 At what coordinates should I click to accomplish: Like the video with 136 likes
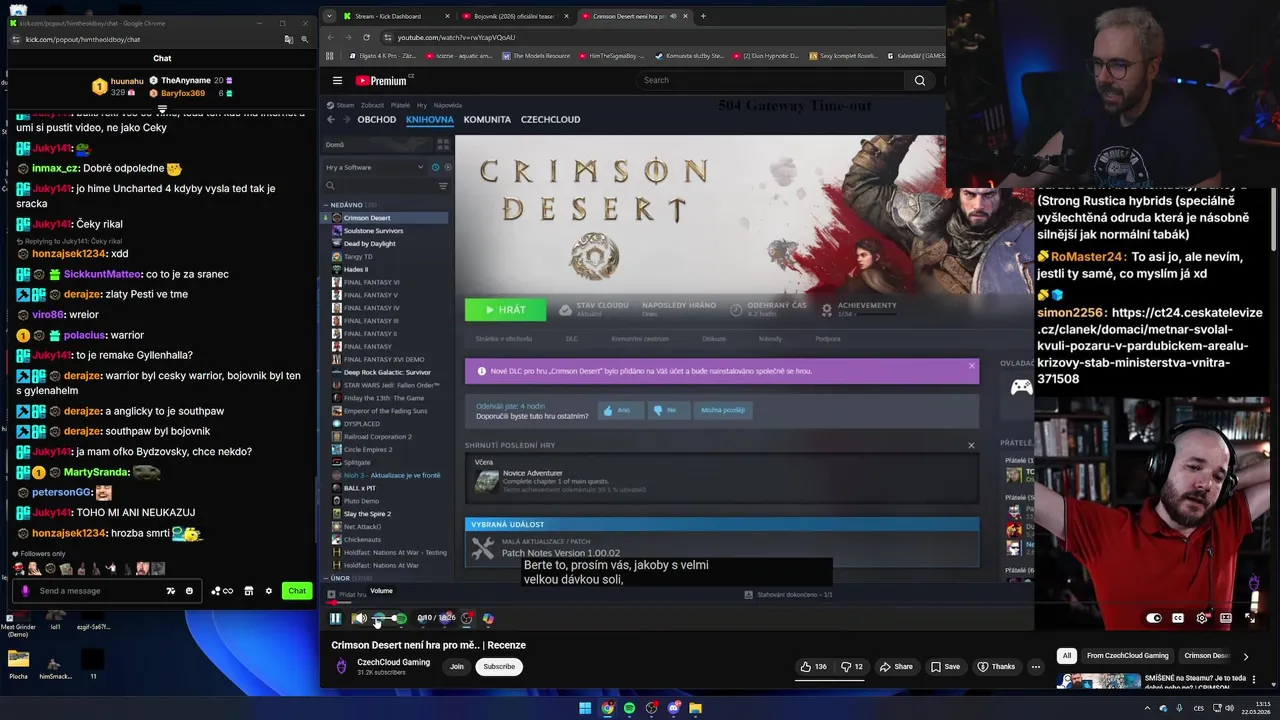coord(813,667)
